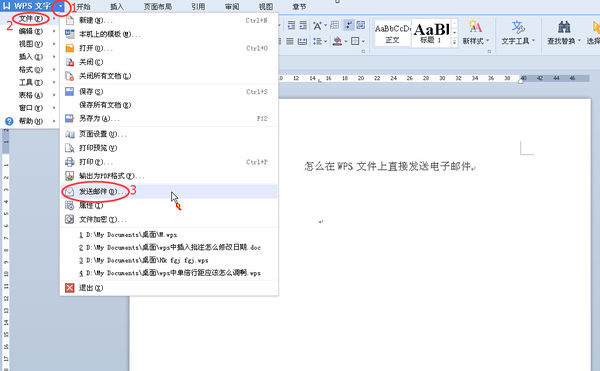This screenshot has height=371, width=600.
Task: Open the 文件(F) menu
Action: pyautogui.click(x=30, y=18)
